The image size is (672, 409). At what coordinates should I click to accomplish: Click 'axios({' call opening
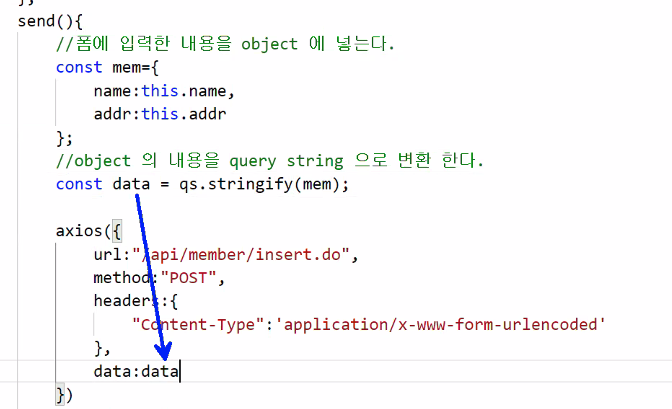[x=89, y=231]
